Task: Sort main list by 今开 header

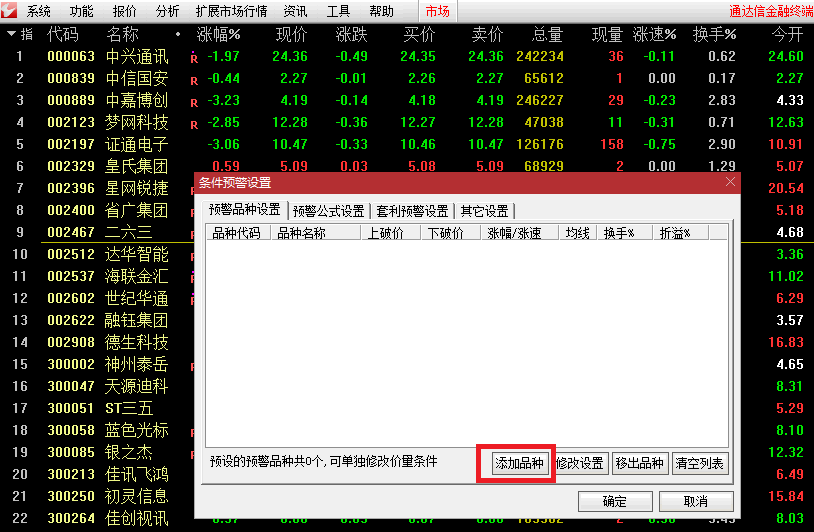Action: pyautogui.click(x=788, y=34)
